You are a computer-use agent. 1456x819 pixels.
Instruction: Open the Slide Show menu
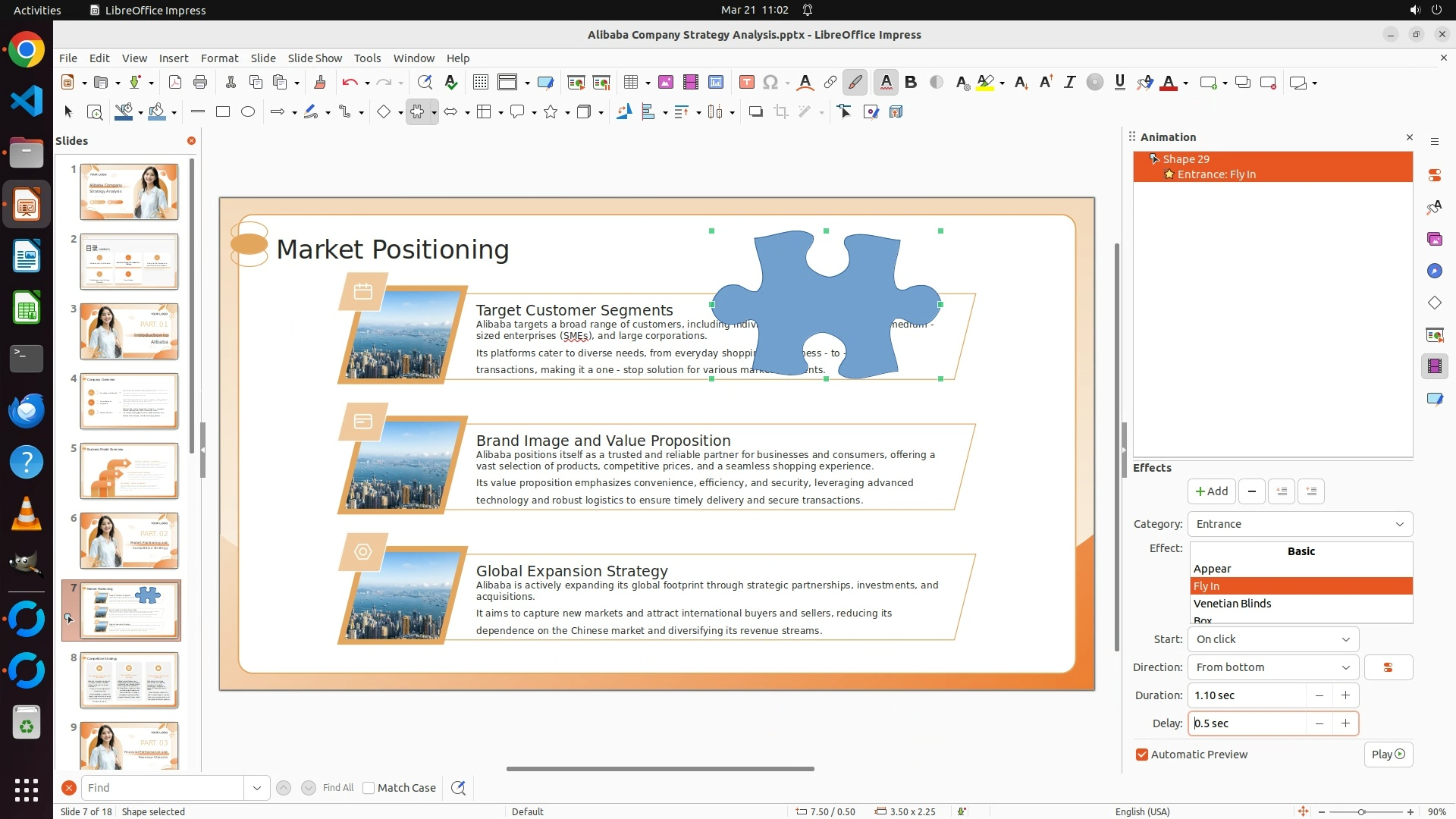coord(315,58)
